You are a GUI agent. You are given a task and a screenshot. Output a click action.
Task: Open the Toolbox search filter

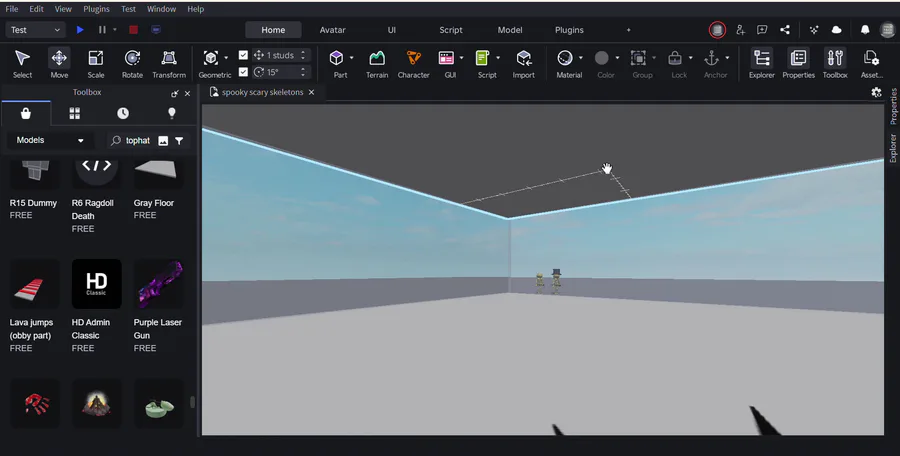[x=179, y=141]
